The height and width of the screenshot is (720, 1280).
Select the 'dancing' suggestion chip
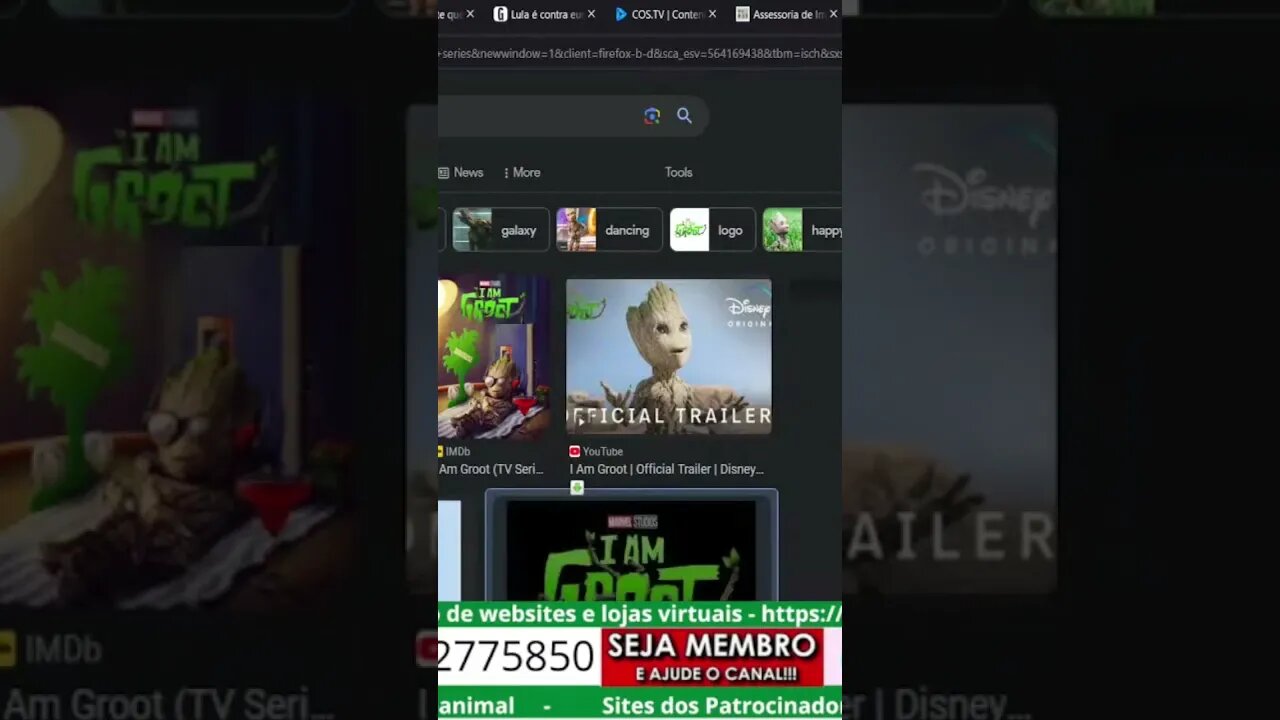[609, 230]
